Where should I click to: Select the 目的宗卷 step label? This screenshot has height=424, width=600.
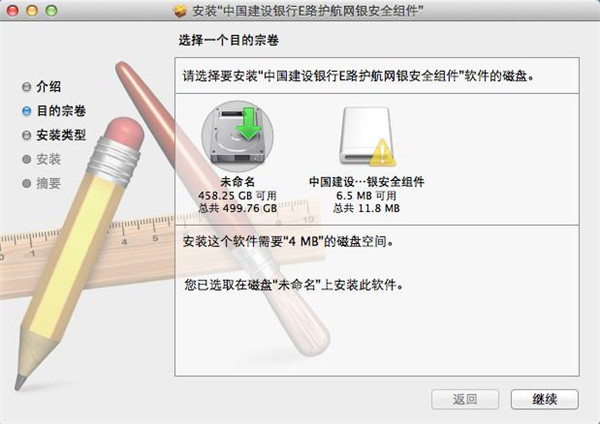(x=61, y=111)
